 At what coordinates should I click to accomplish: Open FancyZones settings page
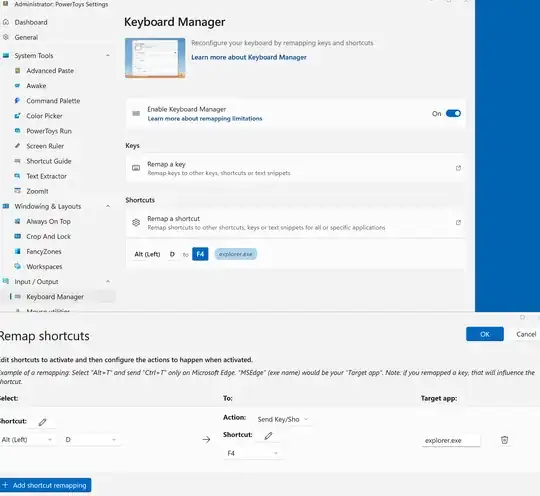pos(44,252)
